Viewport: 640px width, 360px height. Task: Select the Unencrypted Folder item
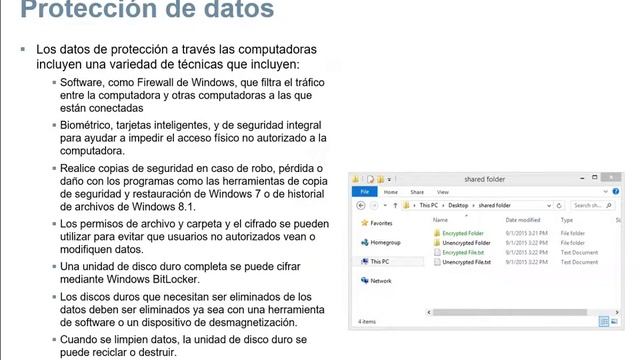tap(466, 243)
